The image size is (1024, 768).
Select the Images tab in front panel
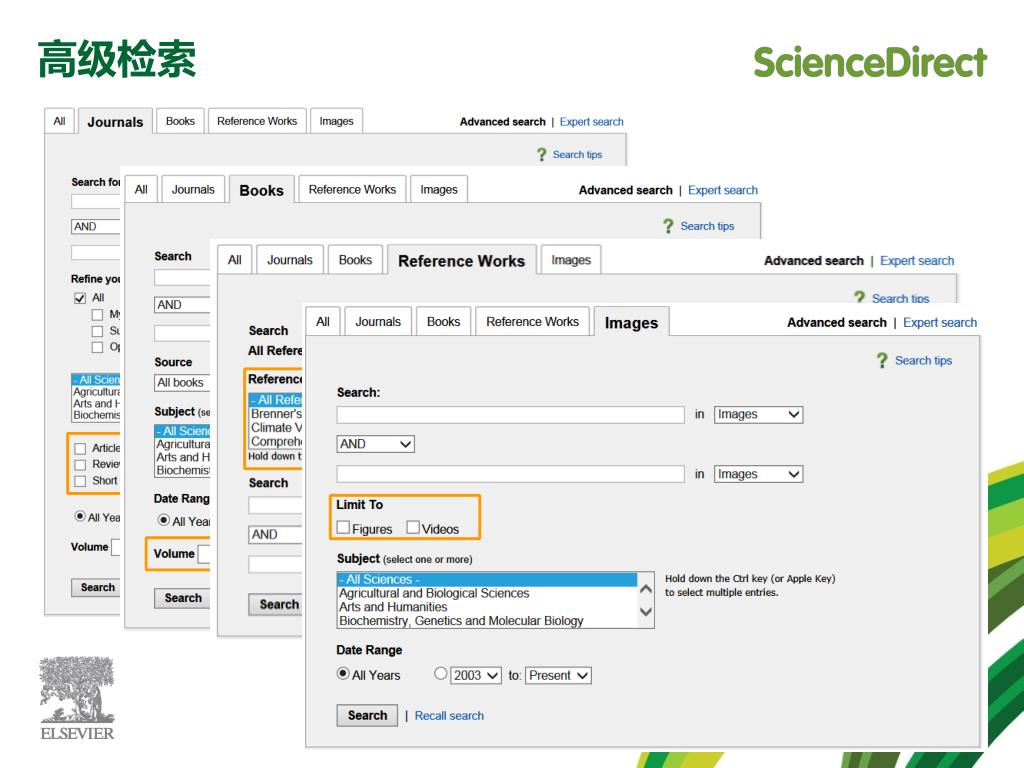632,323
